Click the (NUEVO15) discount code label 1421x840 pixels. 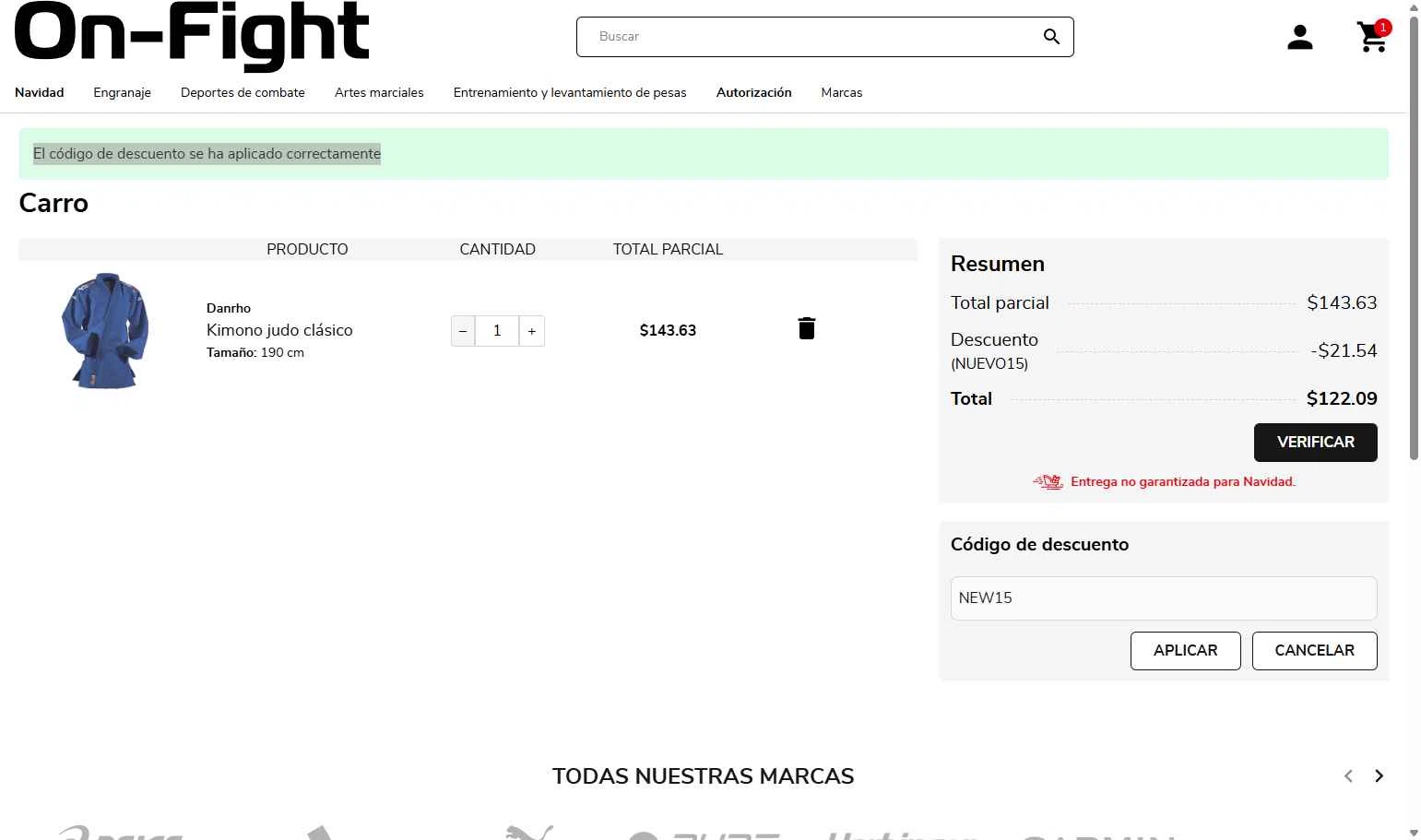(989, 363)
